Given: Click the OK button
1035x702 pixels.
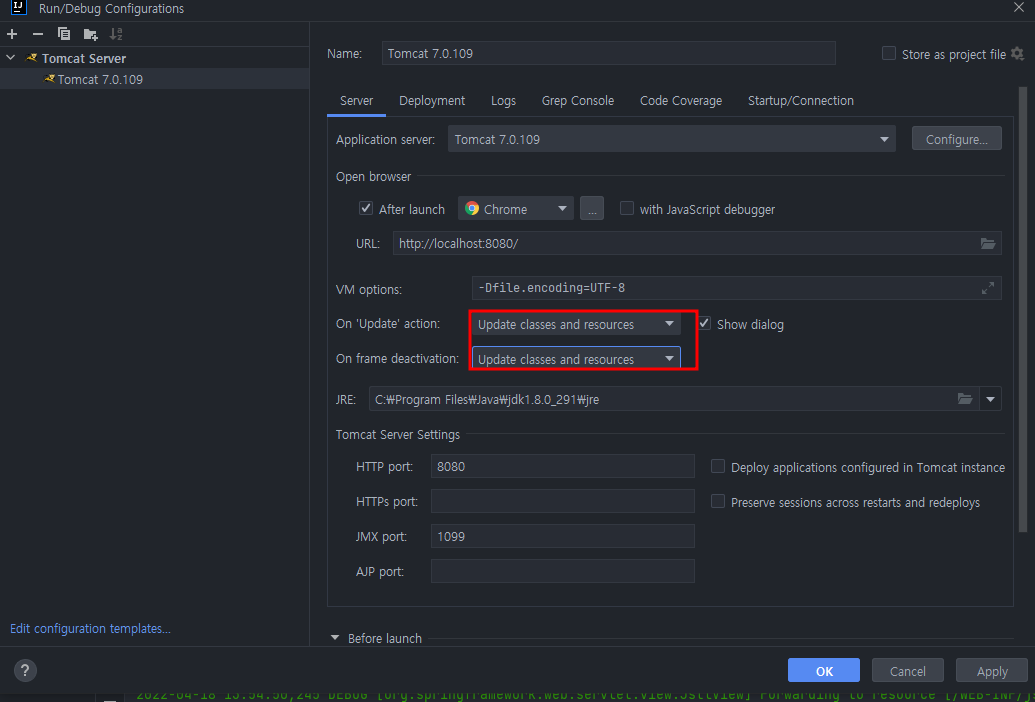Looking at the screenshot, I should (x=824, y=670).
